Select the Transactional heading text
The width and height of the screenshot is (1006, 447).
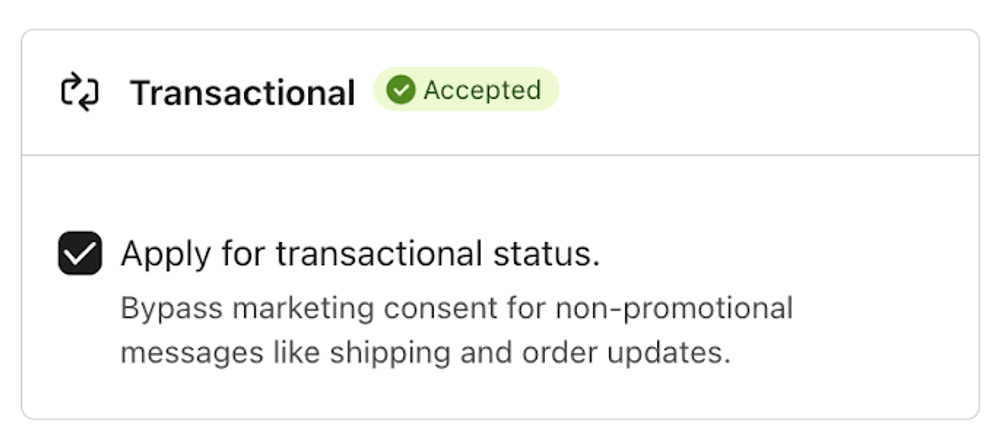242,93
